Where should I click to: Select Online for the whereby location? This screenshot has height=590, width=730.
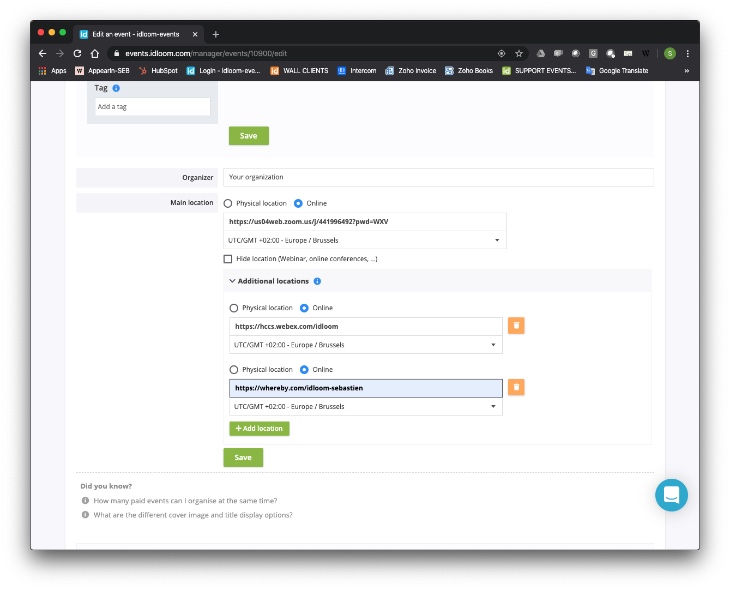pos(304,370)
